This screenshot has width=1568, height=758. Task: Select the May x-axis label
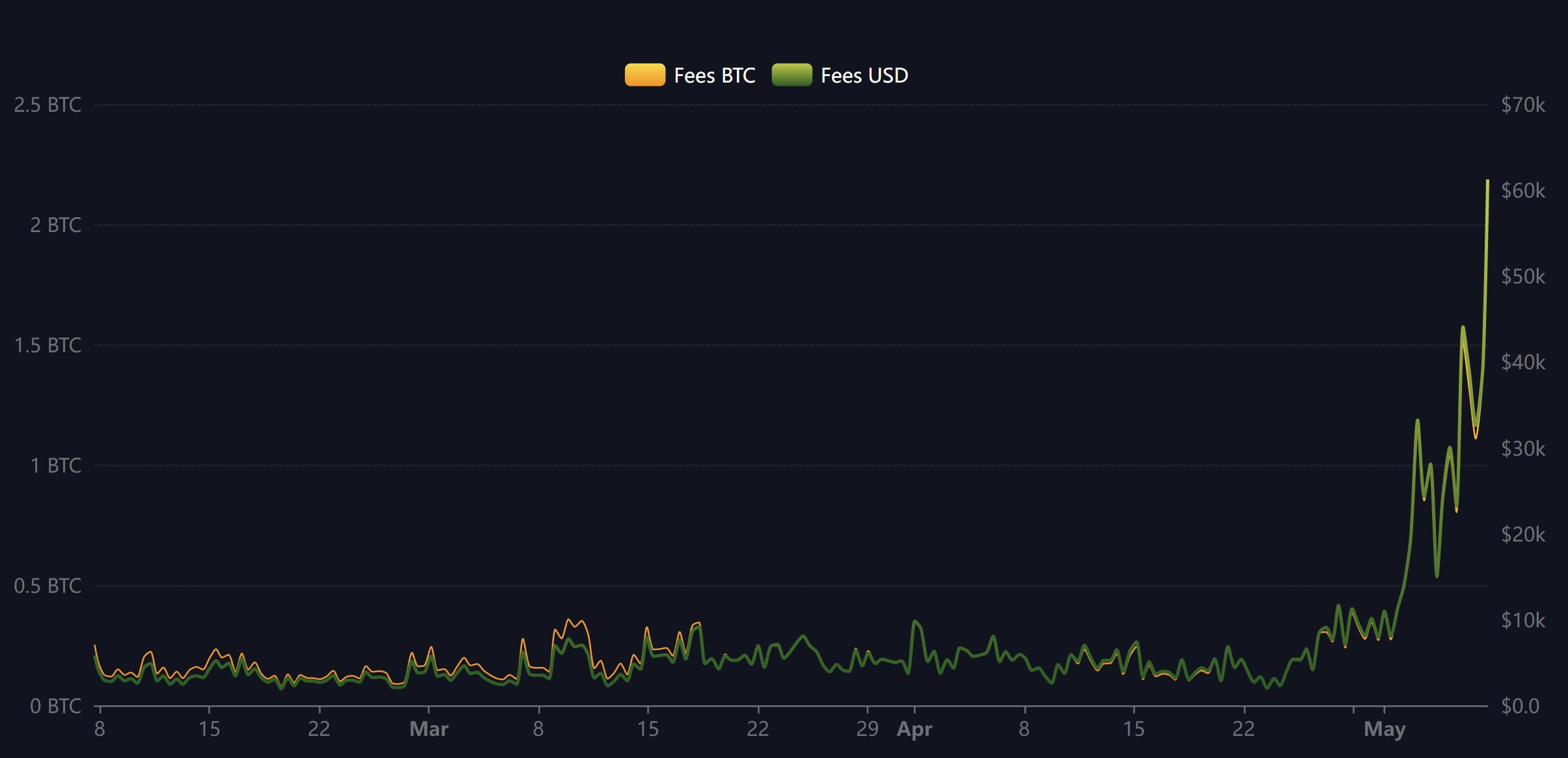(1385, 729)
